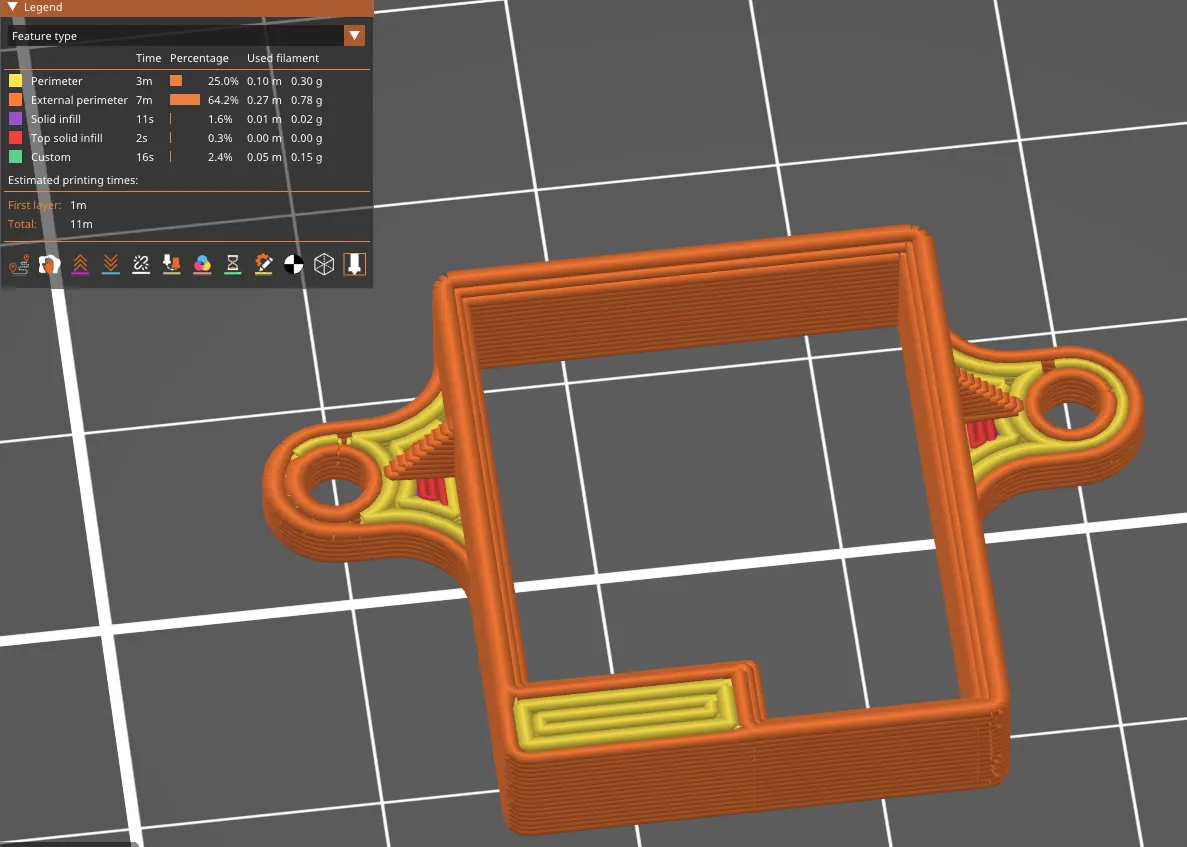Show Retractions markers icon
1187x847 pixels.
(x=80, y=264)
